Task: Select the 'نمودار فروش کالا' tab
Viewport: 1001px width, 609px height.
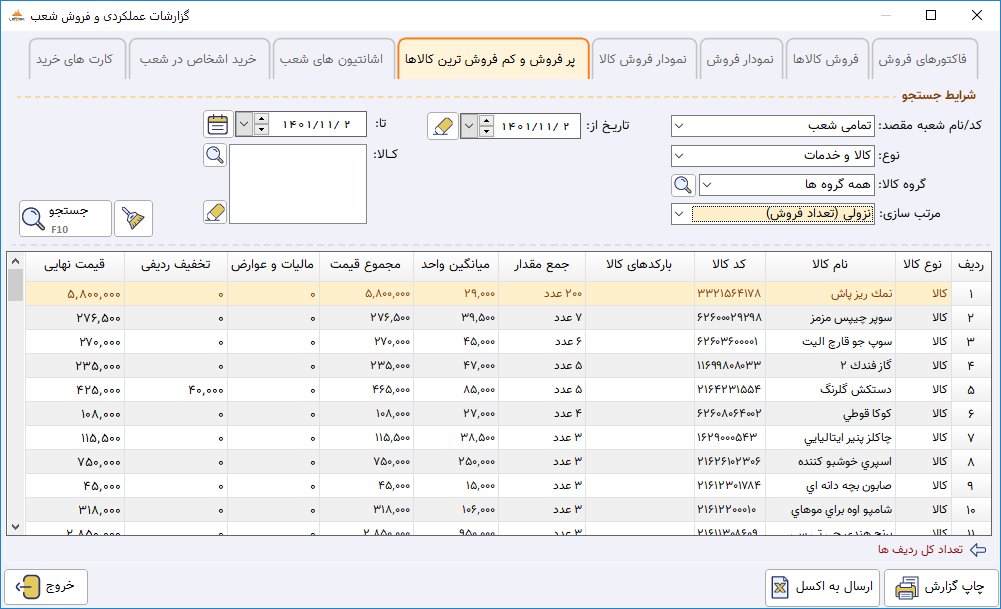Action: tap(644, 59)
